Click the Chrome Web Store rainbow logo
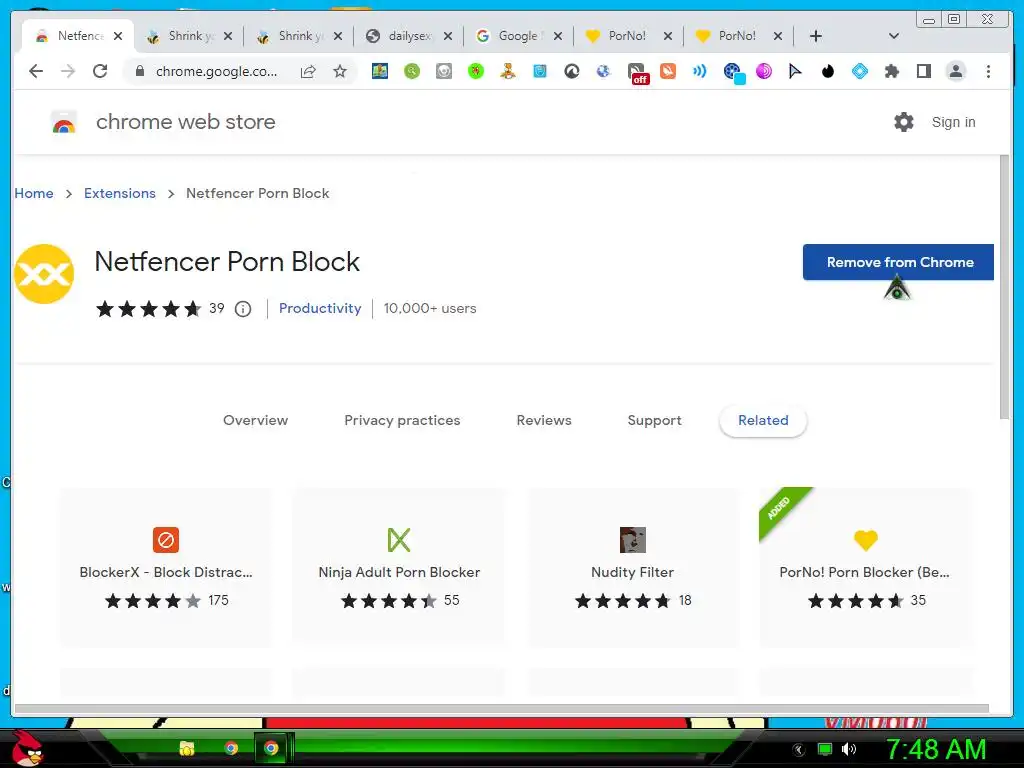The image size is (1024, 768). [63, 122]
